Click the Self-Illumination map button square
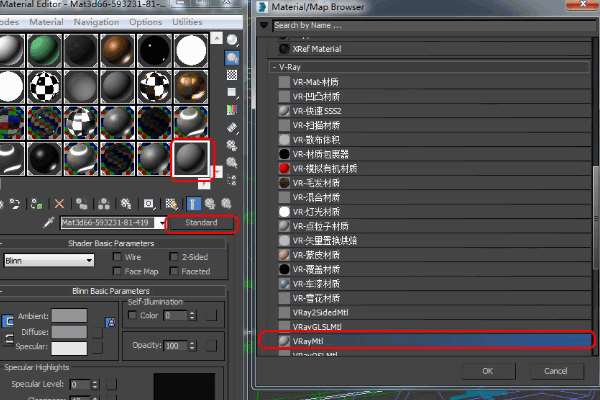Viewport: 600px width, 400px height. [211, 315]
